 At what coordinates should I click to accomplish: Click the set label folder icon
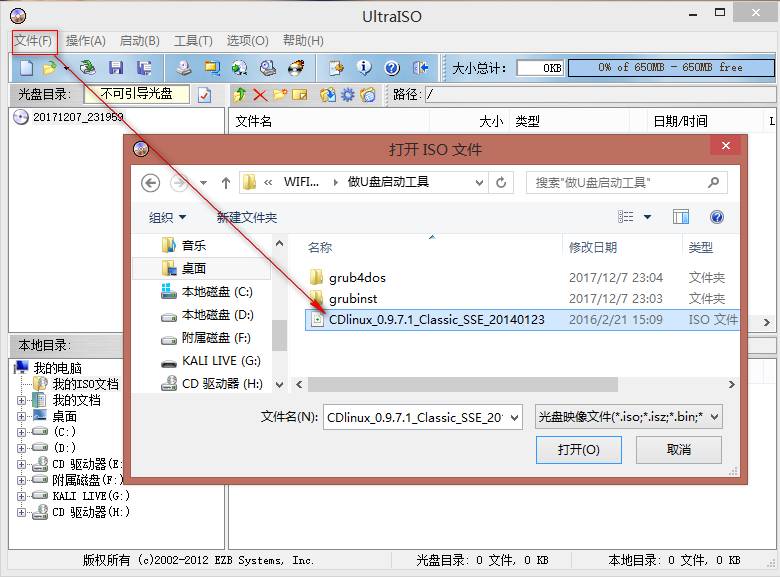[368, 95]
